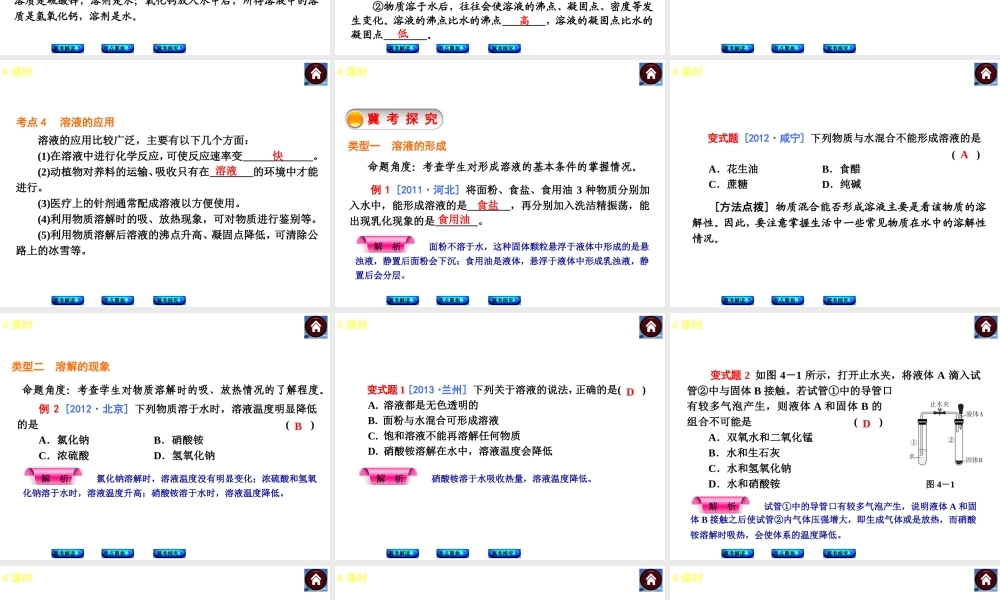This screenshot has width=1000, height=600.
Task: Click option D. 硝酸铵溶解在水中，溶液温度会降低
Action: click(460, 451)
